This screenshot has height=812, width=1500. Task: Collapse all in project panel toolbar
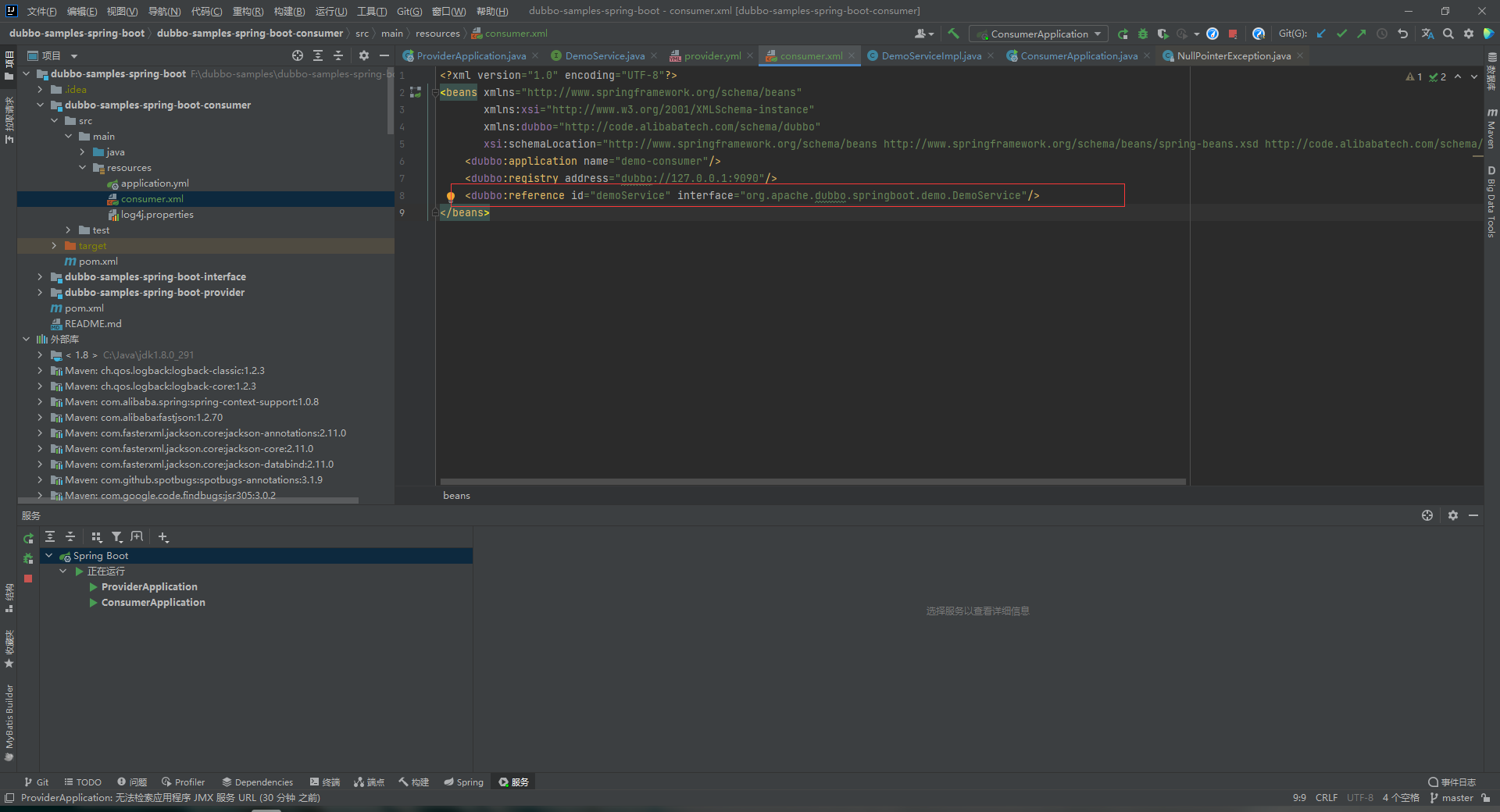(x=338, y=55)
